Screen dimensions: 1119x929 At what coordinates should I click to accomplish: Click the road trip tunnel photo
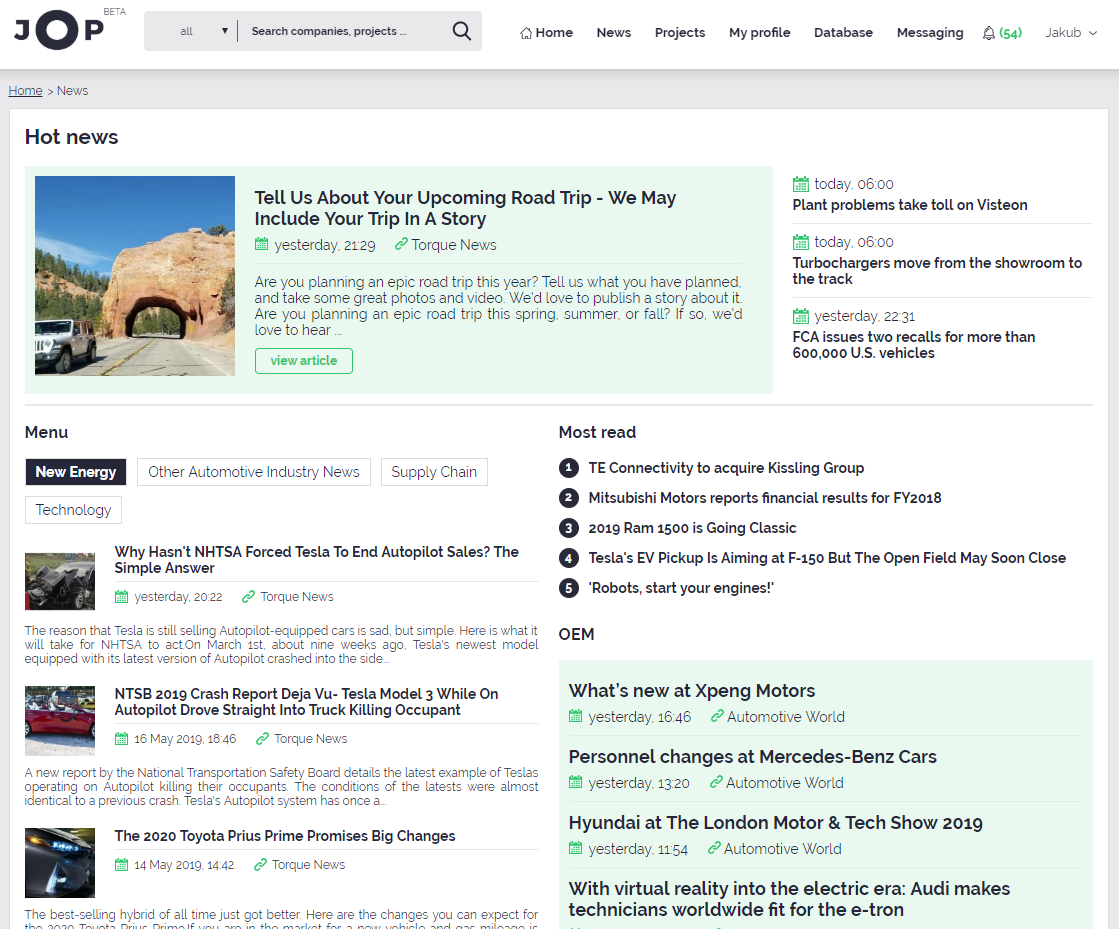[135, 276]
